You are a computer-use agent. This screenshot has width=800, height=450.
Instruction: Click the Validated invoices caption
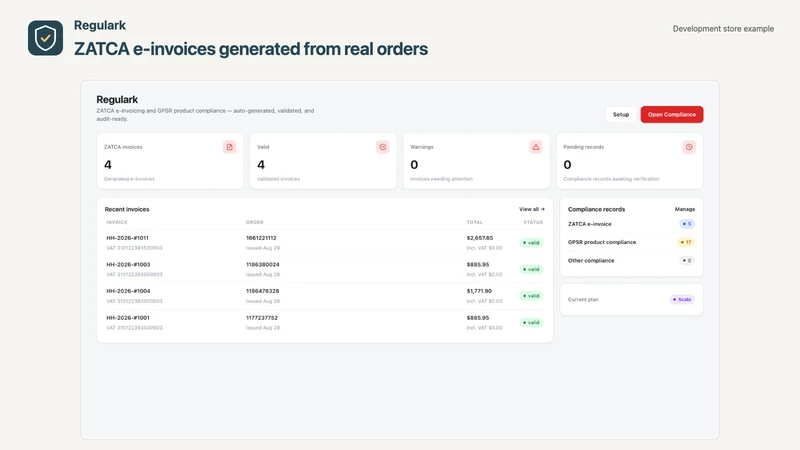[x=279, y=179]
